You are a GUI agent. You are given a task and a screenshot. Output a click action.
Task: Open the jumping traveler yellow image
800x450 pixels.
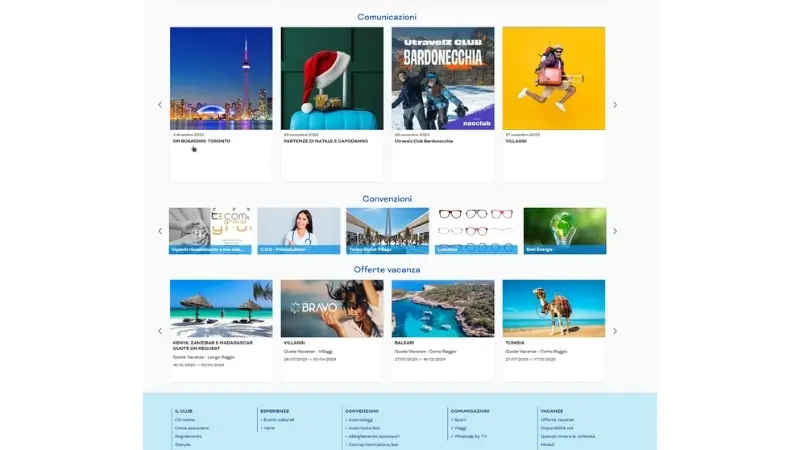point(554,78)
